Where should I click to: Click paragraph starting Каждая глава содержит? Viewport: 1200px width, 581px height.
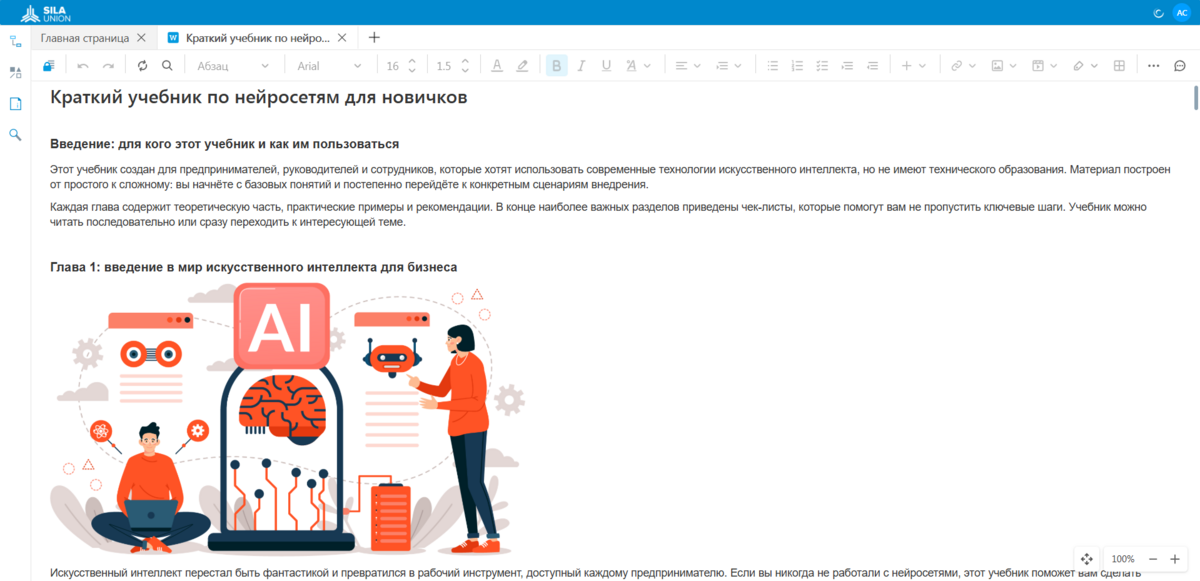(x=598, y=214)
